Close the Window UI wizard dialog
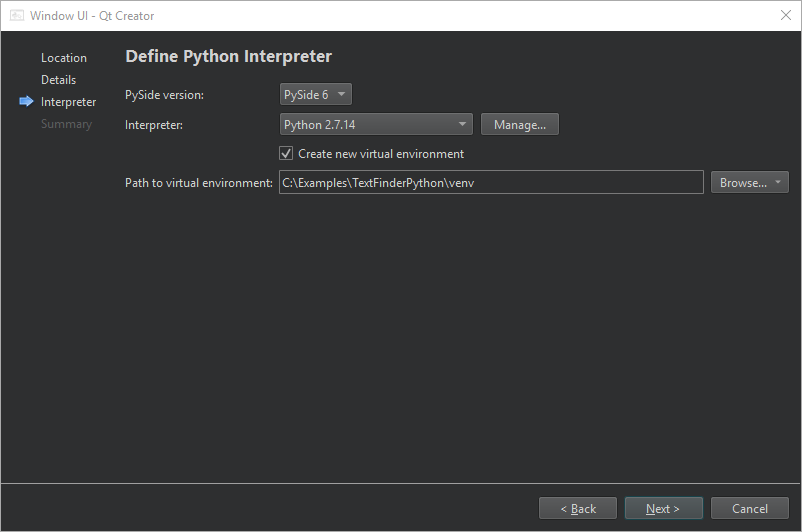Screen dimensions: 802x532 point(785,16)
